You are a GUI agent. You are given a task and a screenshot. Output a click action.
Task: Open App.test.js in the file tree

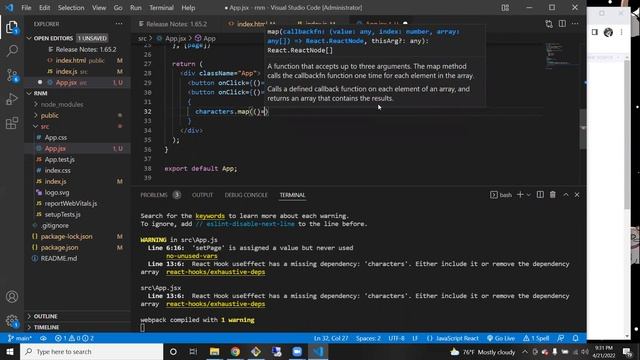[60, 160]
